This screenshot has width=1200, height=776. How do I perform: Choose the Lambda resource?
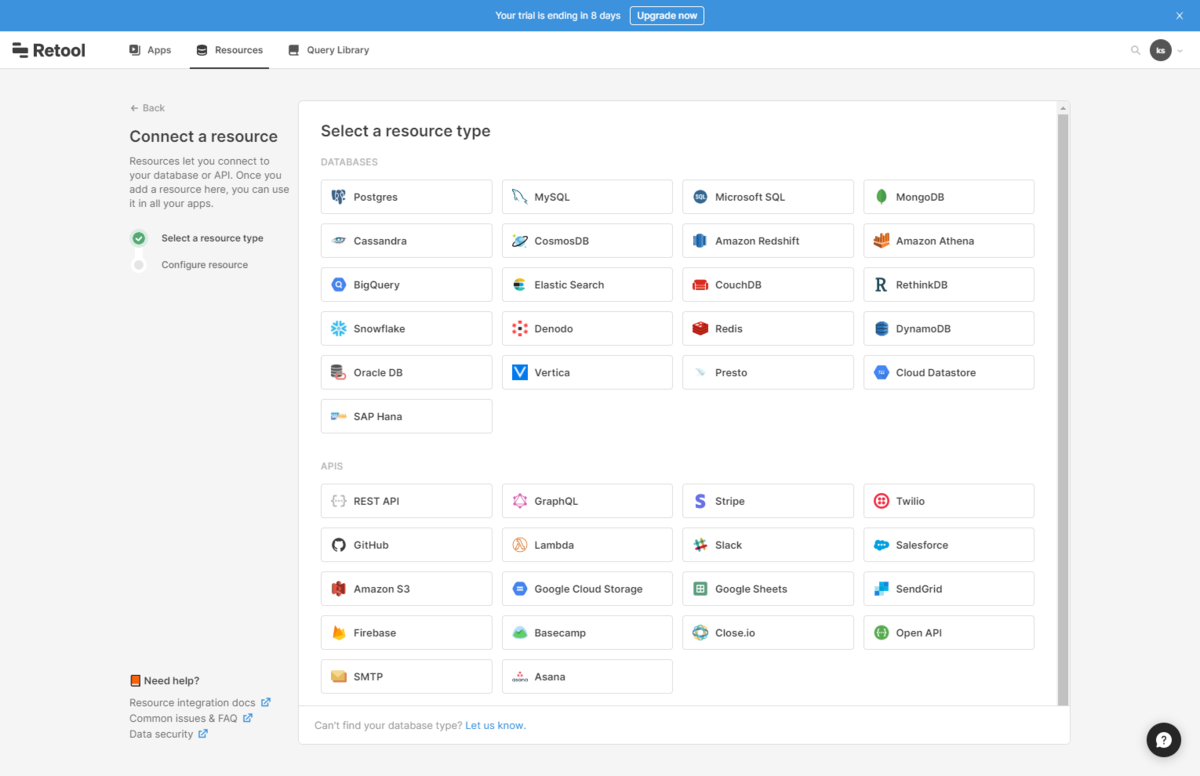[587, 545]
